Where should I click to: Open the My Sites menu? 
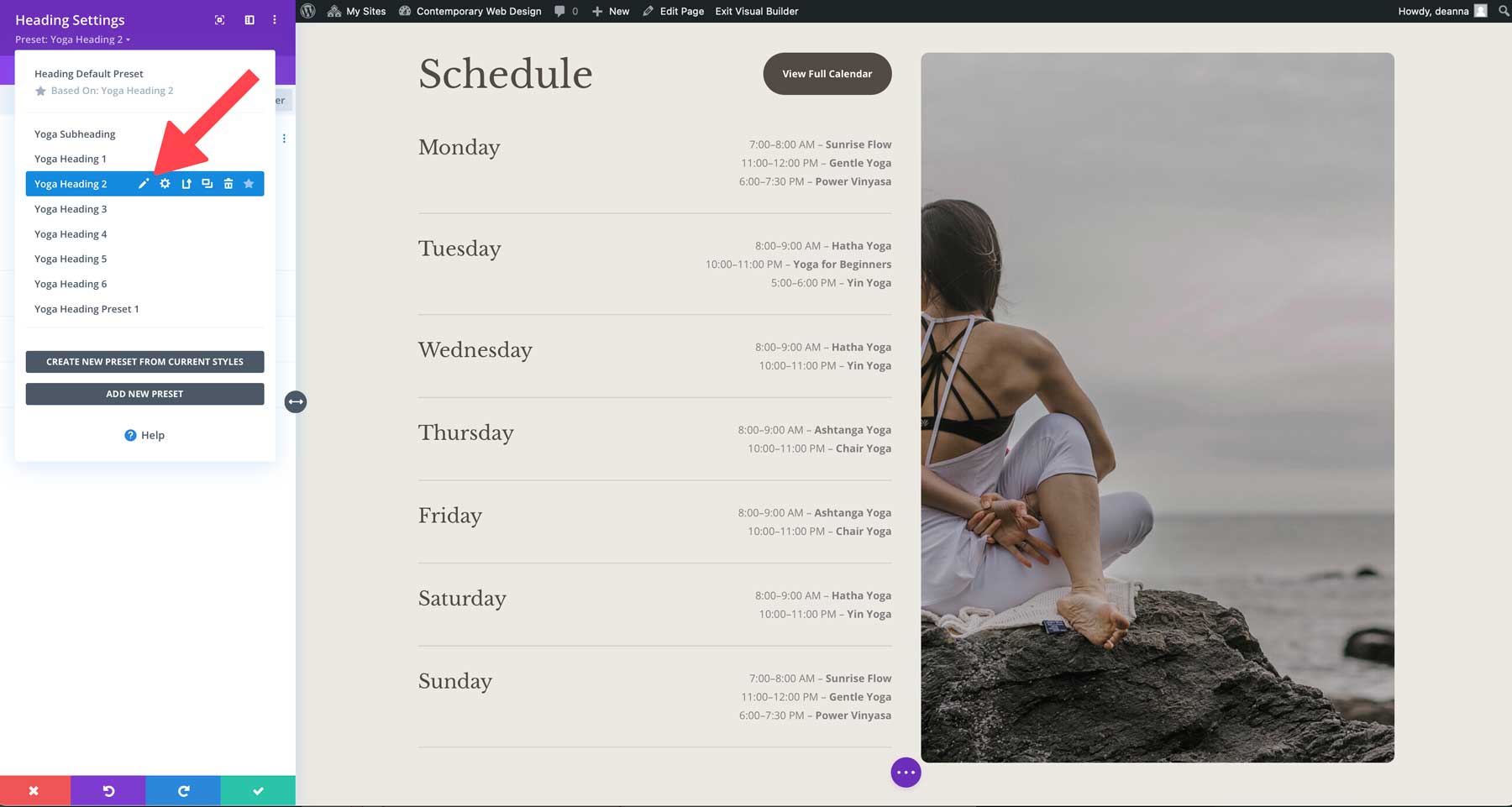pyautogui.click(x=356, y=11)
